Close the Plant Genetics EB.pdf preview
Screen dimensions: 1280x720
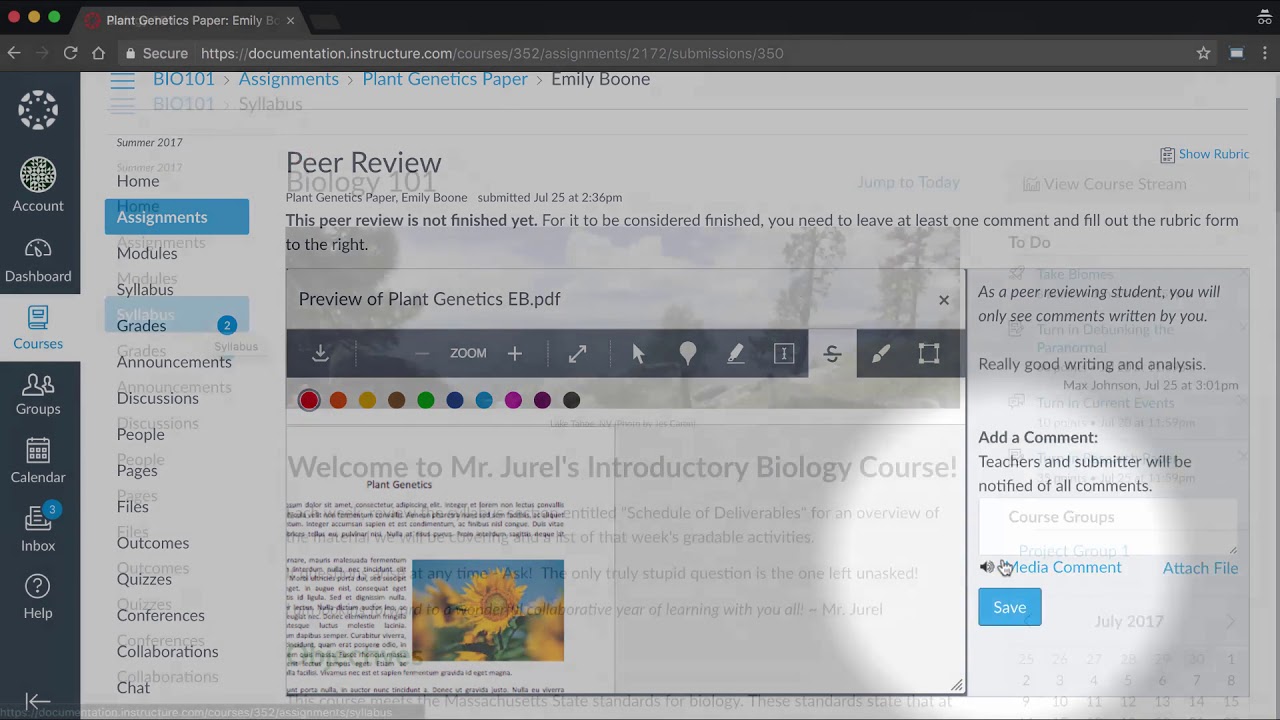pyautogui.click(x=944, y=300)
